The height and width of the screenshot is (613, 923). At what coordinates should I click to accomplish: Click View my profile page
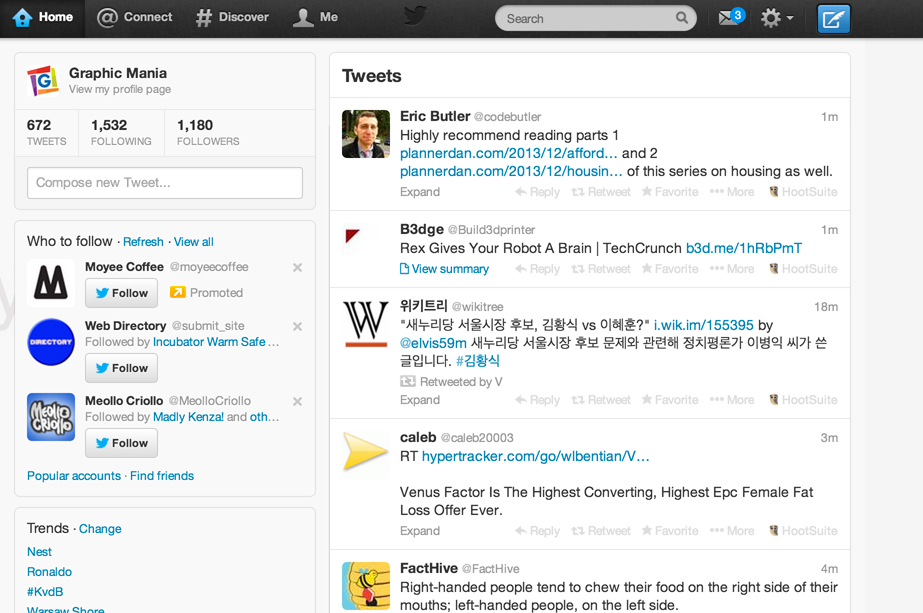(120, 90)
